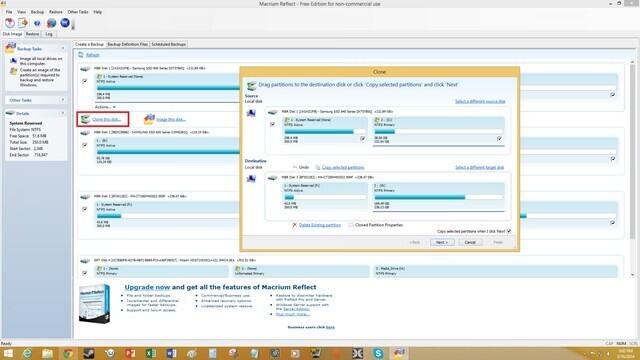Collapse the Details panel chevron
The width and height of the screenshot is (640, 360).
63,113
